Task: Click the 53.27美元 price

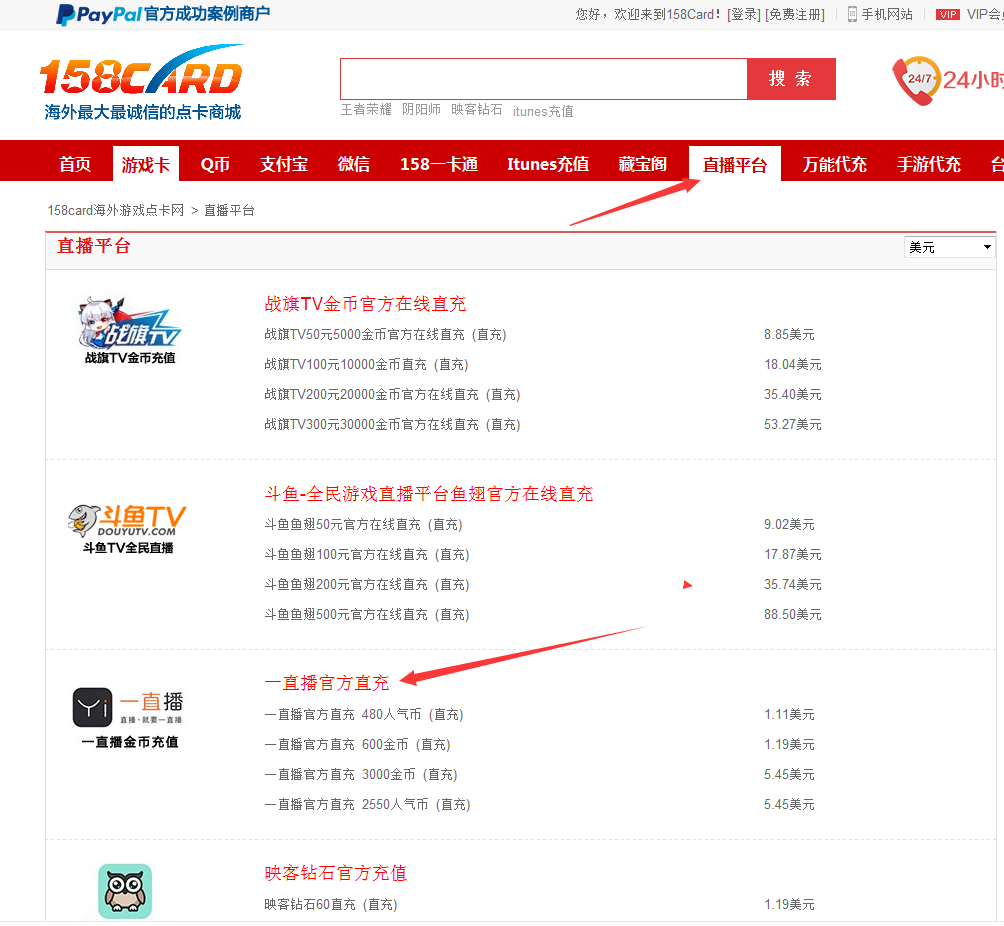Action: tap(793, 425)
